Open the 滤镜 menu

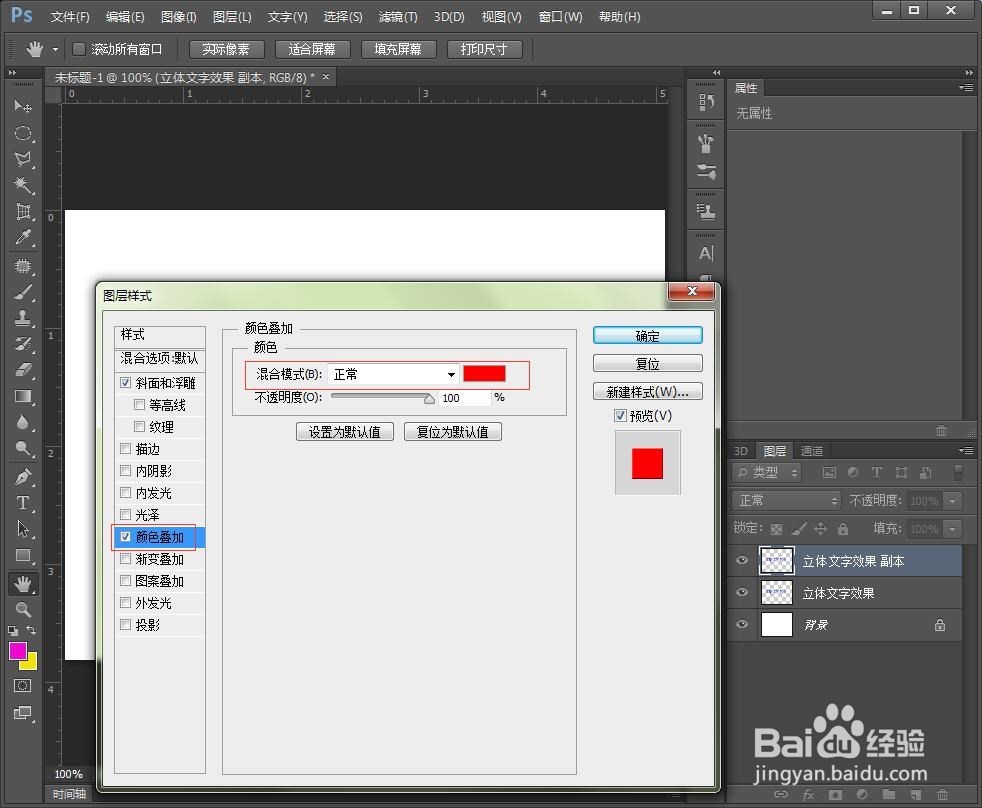(x=396, y=16)
